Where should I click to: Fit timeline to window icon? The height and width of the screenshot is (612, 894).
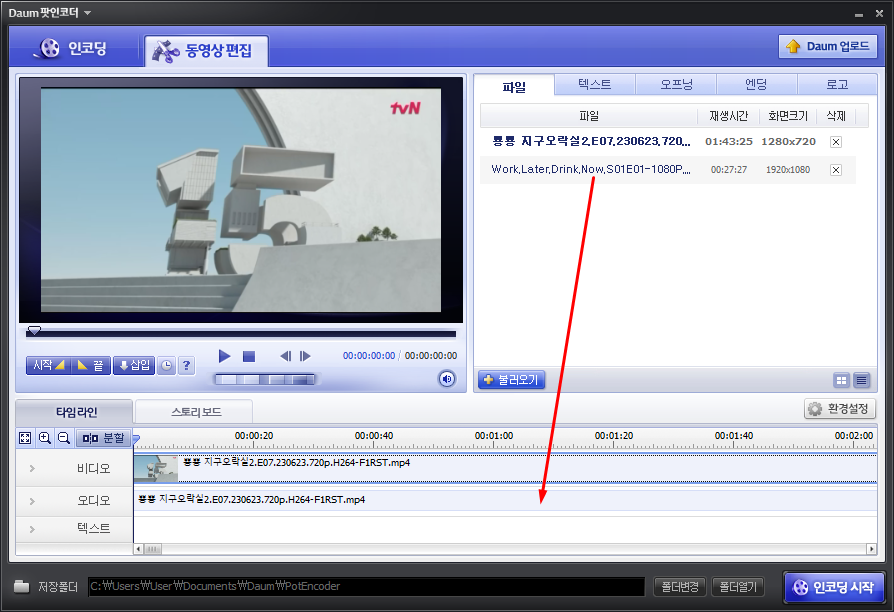coord(25,438)
